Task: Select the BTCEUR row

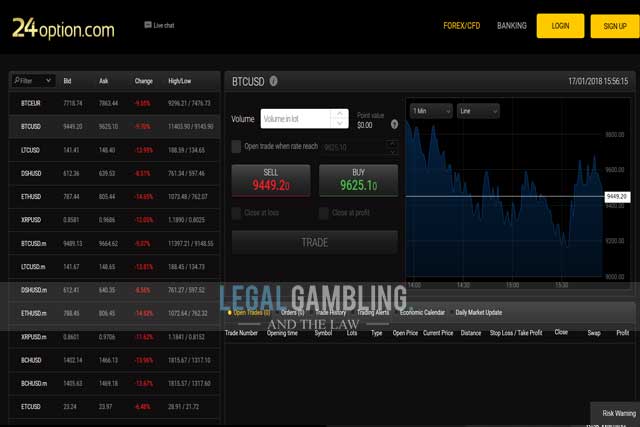Action: click(114, 103)
